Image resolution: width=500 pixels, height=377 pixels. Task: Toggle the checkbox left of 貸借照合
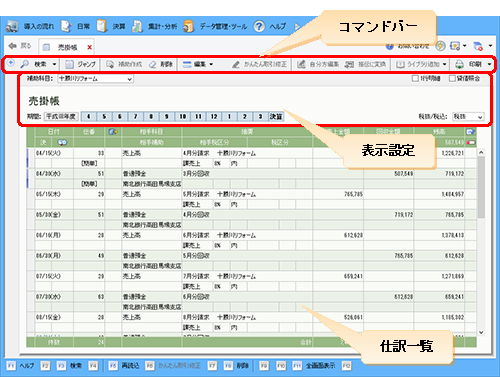(x=415, y=78)
